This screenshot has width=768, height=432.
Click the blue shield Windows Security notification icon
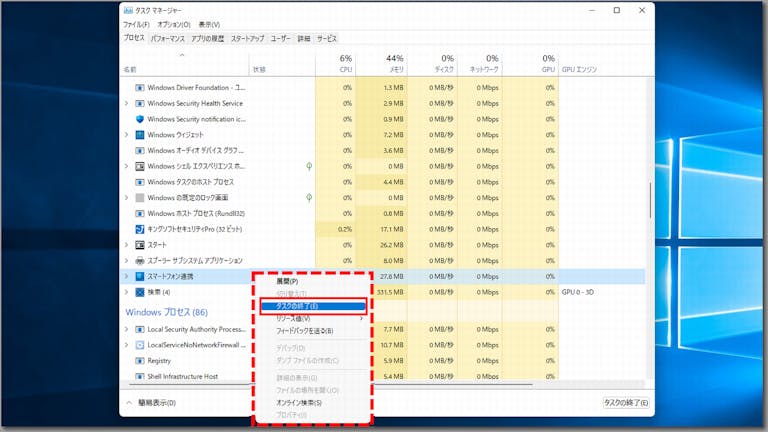[x=140, y=119]
